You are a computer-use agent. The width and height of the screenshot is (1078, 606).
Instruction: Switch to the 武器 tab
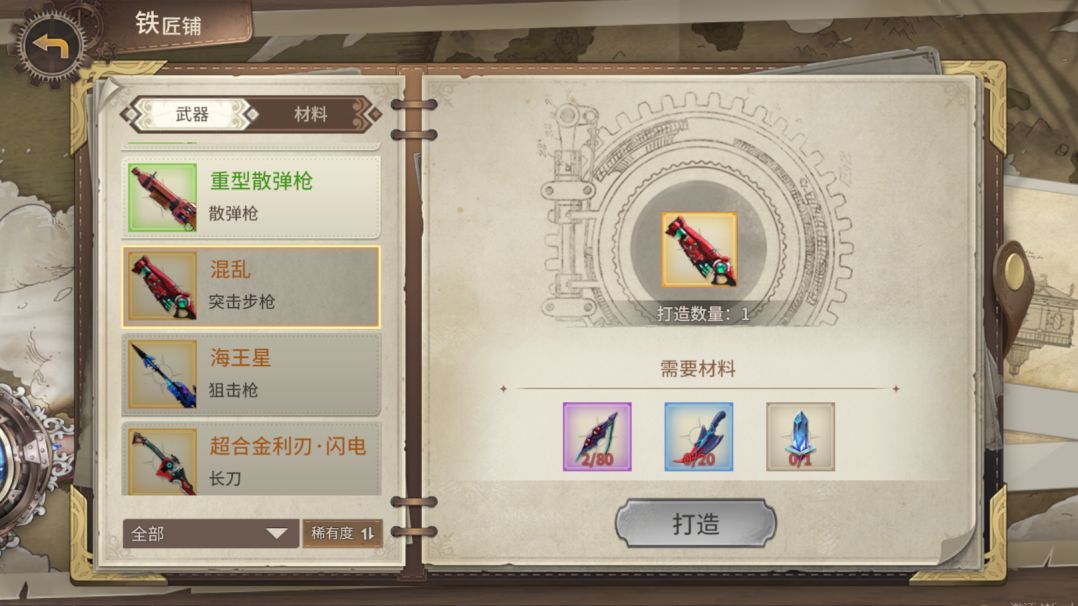click(192, 114)
